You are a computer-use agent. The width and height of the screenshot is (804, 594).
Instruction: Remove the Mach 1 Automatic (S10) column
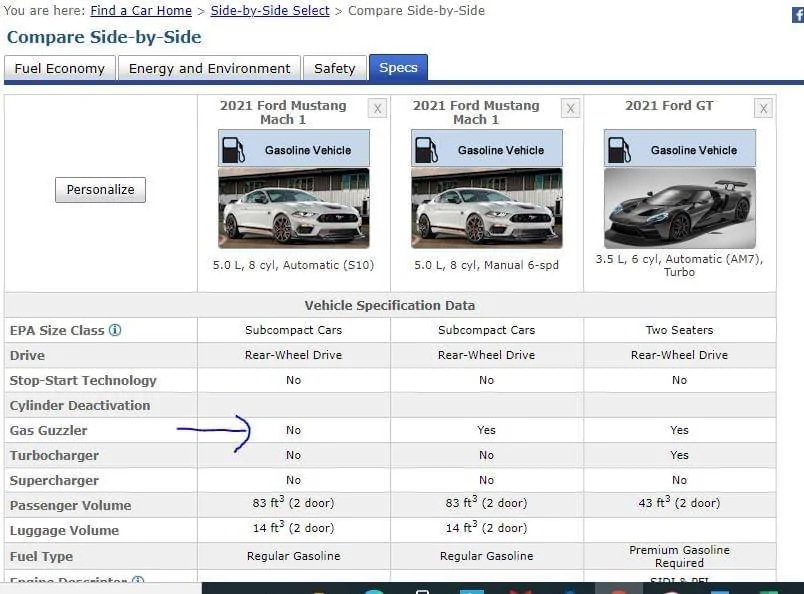(x=377, y=108)
